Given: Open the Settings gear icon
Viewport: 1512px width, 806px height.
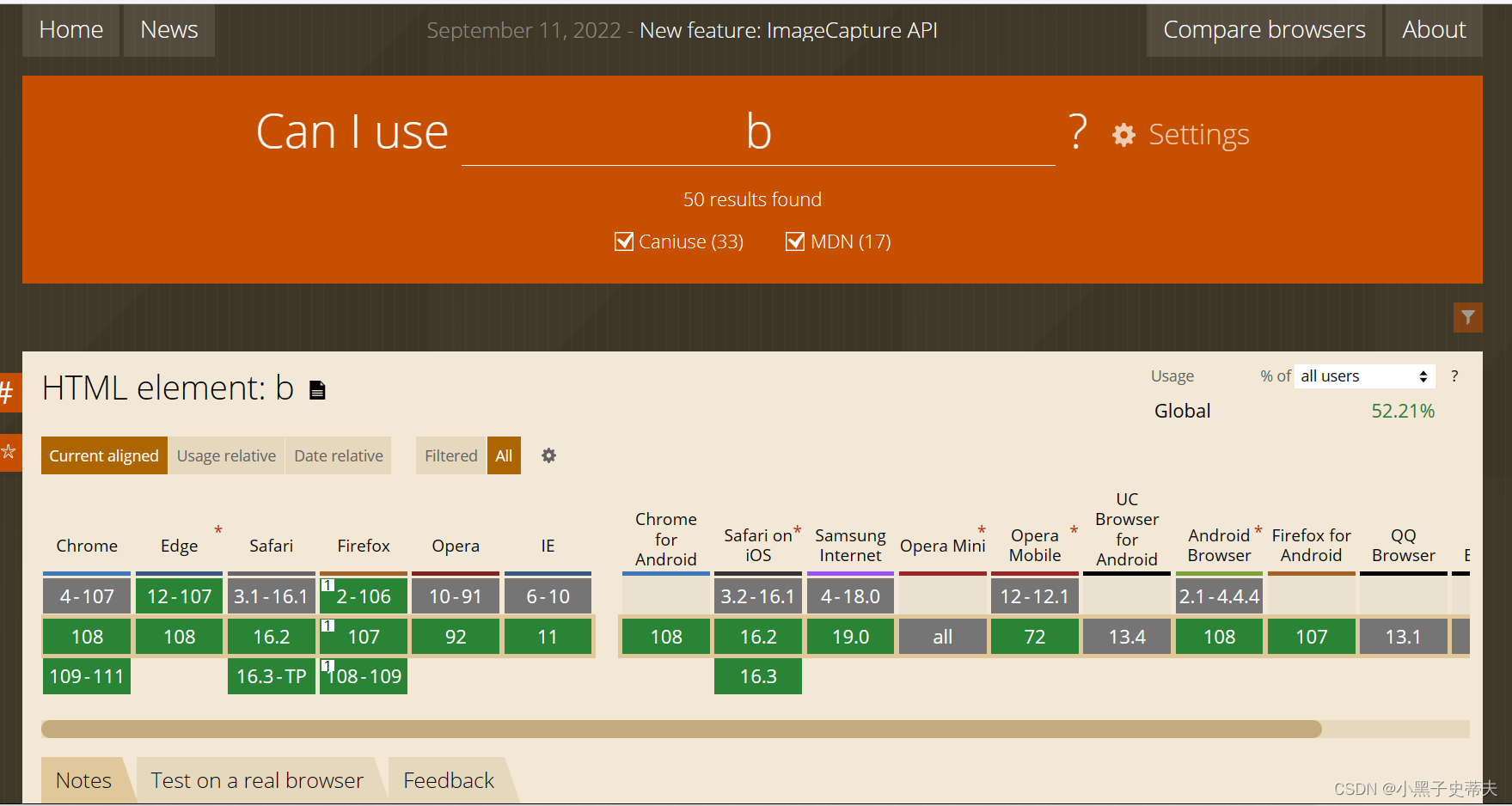Looking at the screenshot, I should (x=1123, y=135).
